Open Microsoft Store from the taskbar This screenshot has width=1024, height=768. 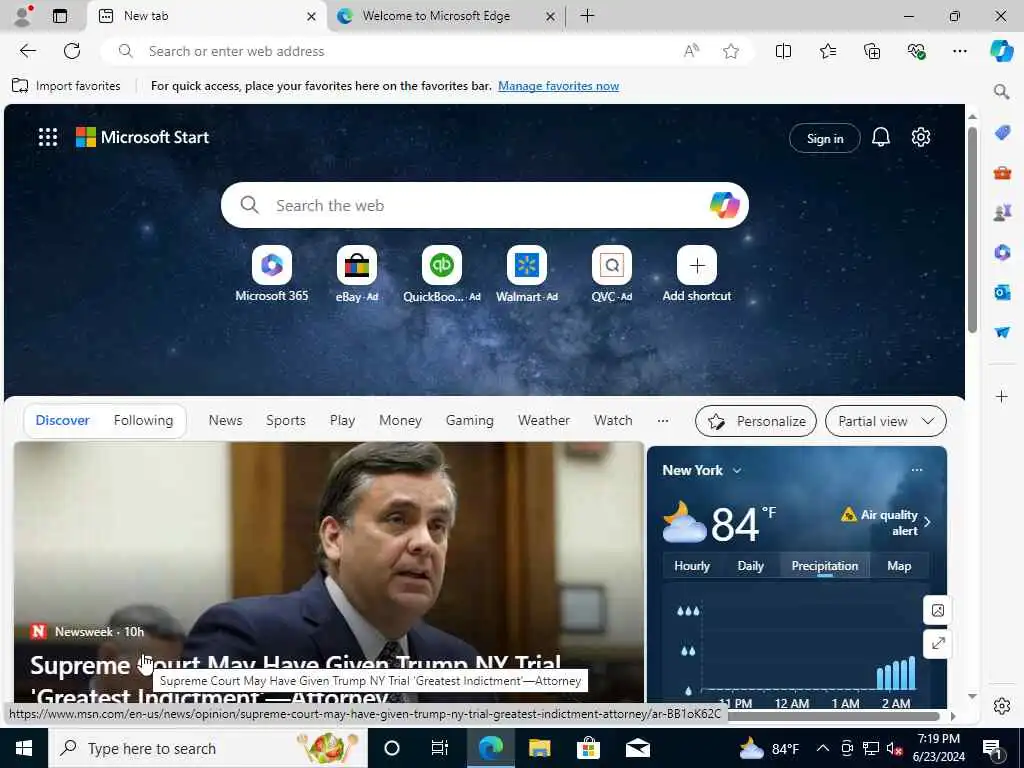(588, 748)
